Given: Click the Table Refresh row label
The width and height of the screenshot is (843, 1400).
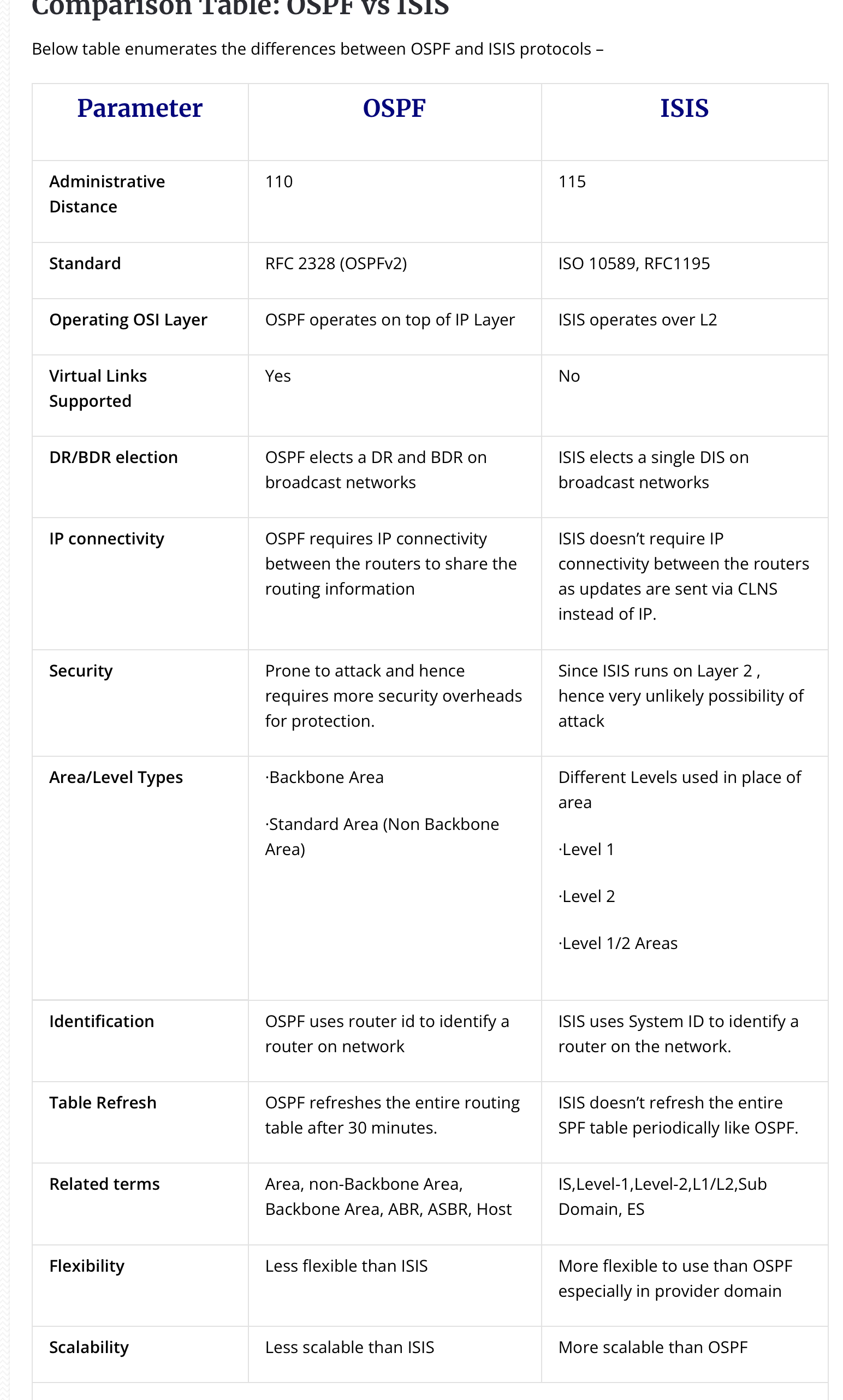Looking at the screenshot, I should (x=103, y=1102).
